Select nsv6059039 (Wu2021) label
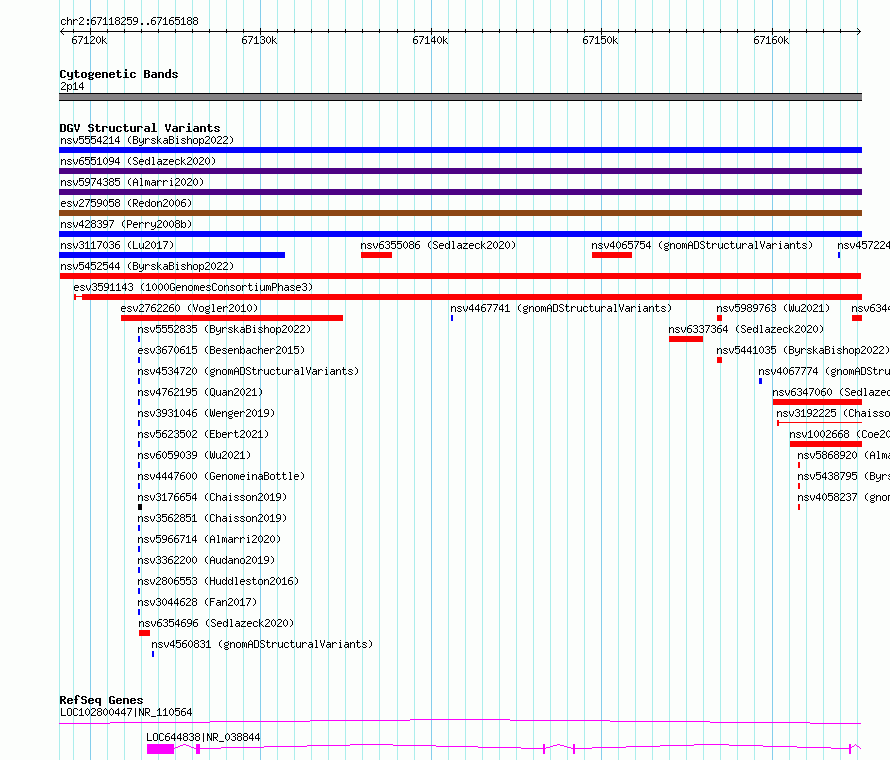Image resolution: width=890 pixels, height=760 pixels. click(x=194, y=455)
